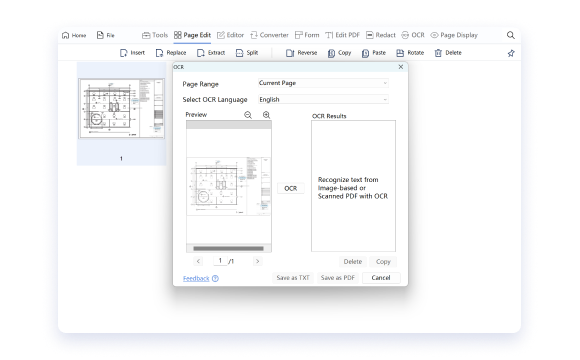
Task: Click the preview horizontal scrollbar
Action: click(x=228, y=249)
